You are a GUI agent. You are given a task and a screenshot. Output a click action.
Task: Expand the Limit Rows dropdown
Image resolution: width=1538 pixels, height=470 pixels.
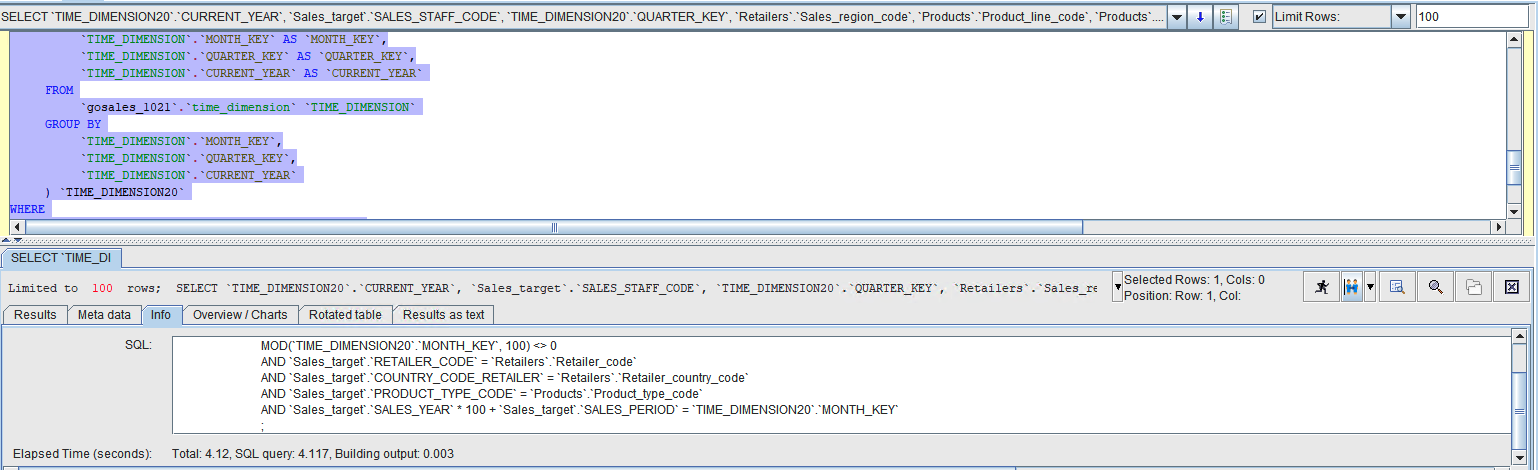click(x=1400, y=17)
